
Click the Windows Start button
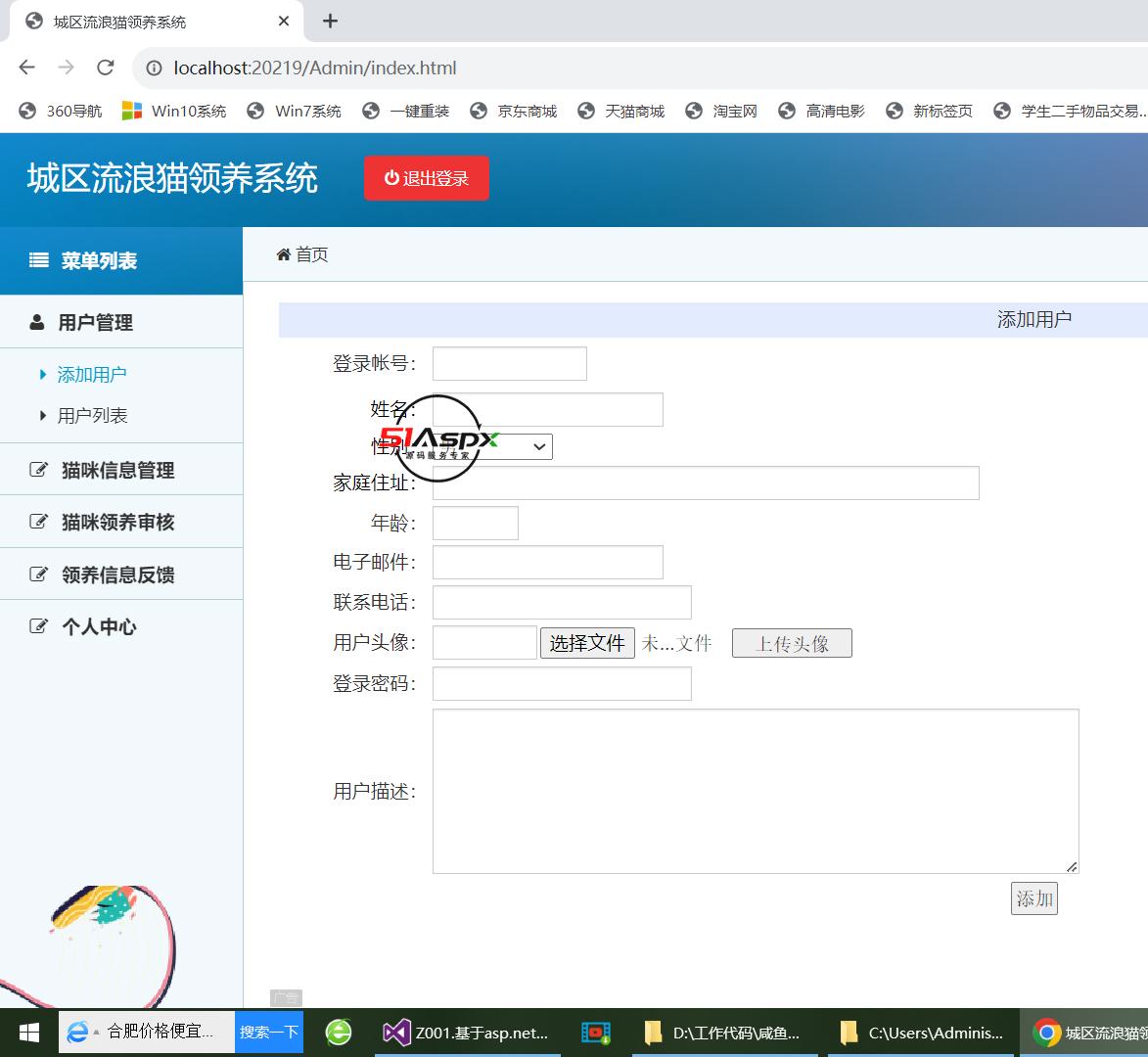28,1032
